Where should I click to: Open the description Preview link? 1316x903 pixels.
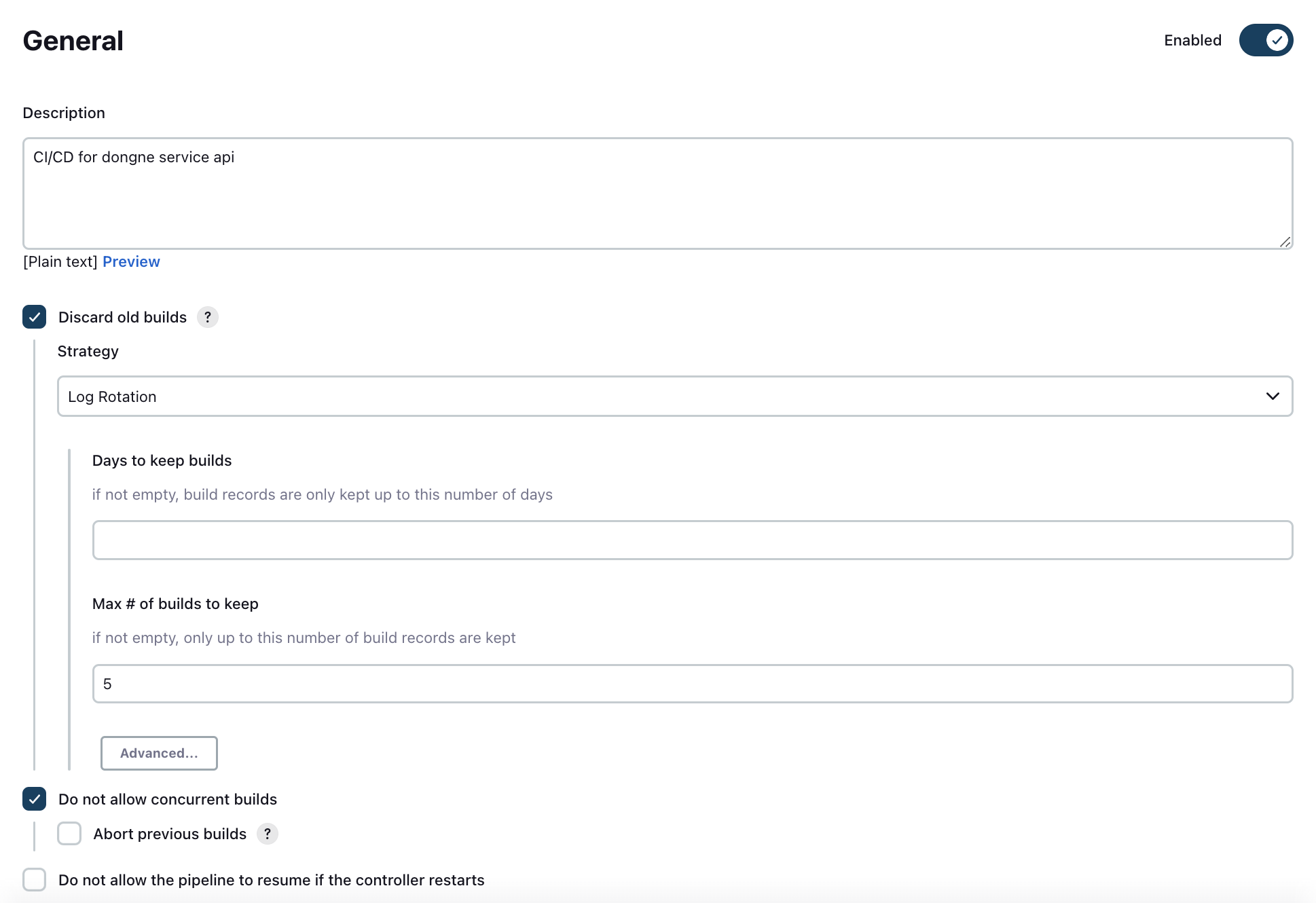click(x=131, y=261)
